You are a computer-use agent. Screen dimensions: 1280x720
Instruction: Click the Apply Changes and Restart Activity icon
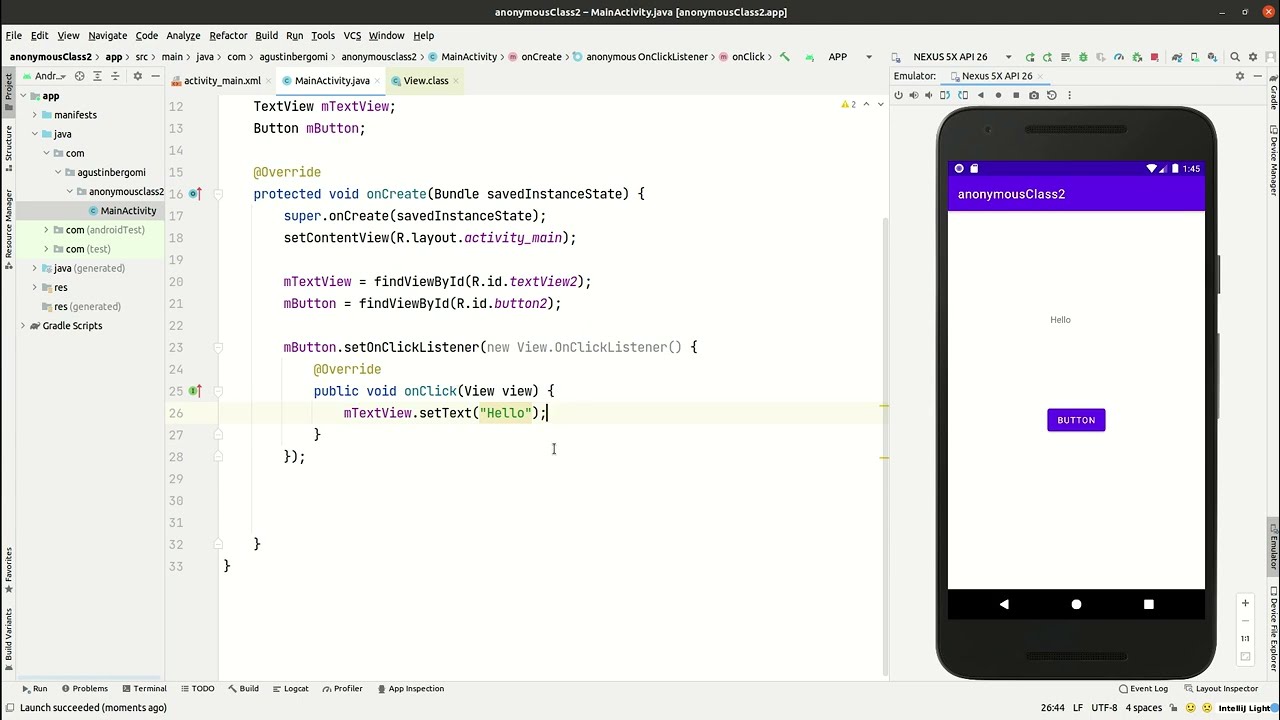tap(1047, 57)
